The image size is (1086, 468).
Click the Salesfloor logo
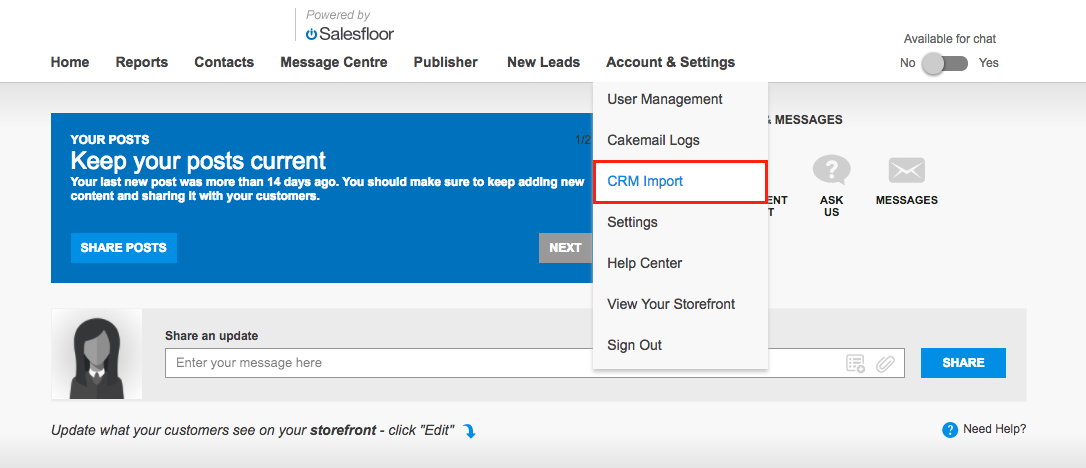click(x=349, y=33)
